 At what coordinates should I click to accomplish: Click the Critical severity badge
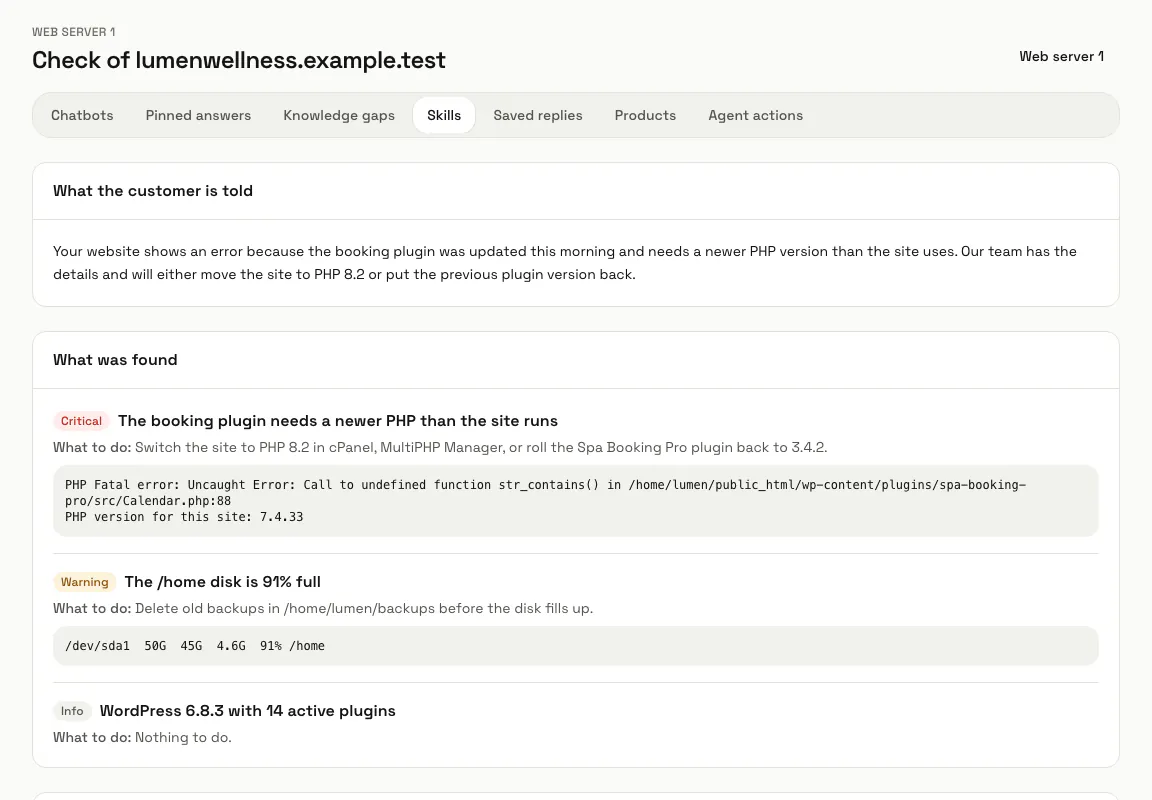(x=82, y=421)
